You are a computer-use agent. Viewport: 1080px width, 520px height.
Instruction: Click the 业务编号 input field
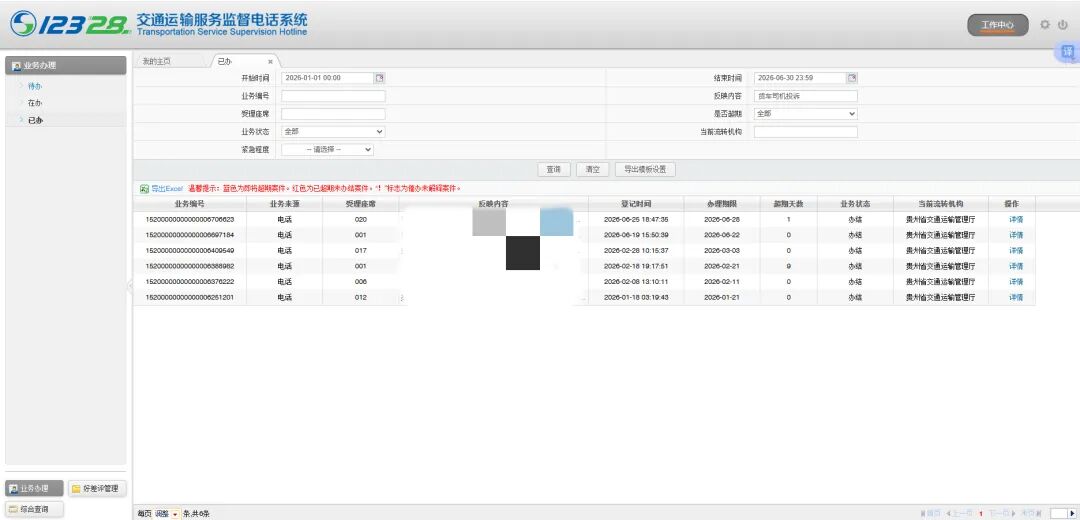(333, 96)
